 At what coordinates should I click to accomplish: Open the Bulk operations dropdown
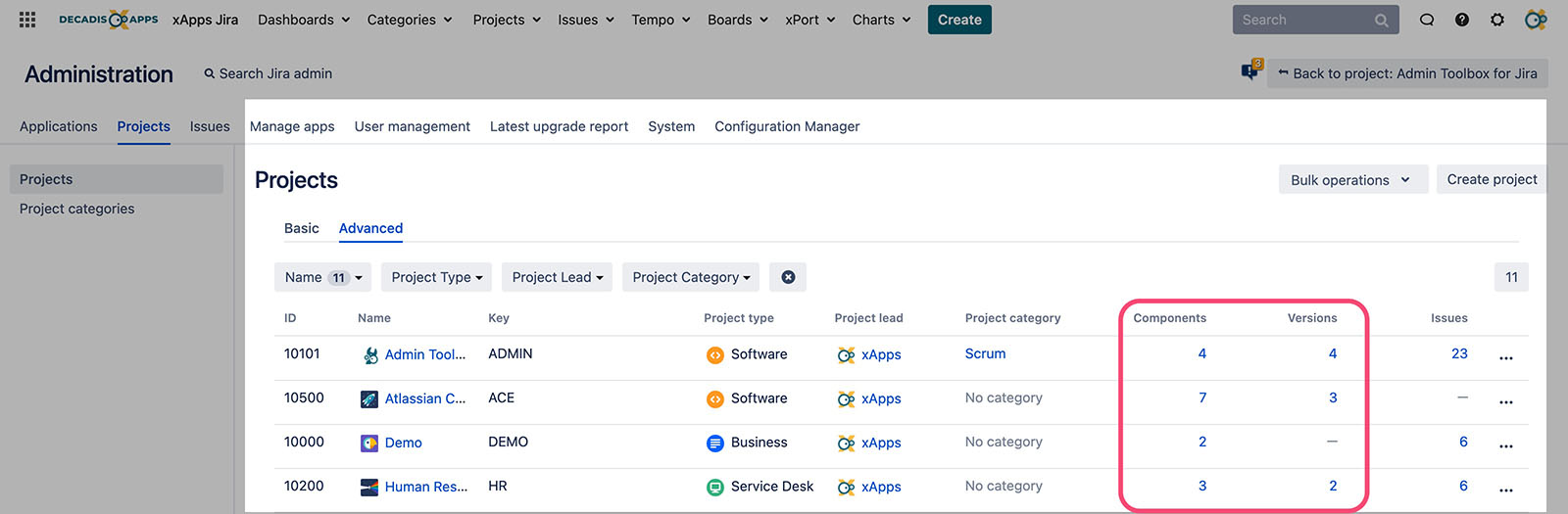pyautogui.click(x=1352, y=179)
